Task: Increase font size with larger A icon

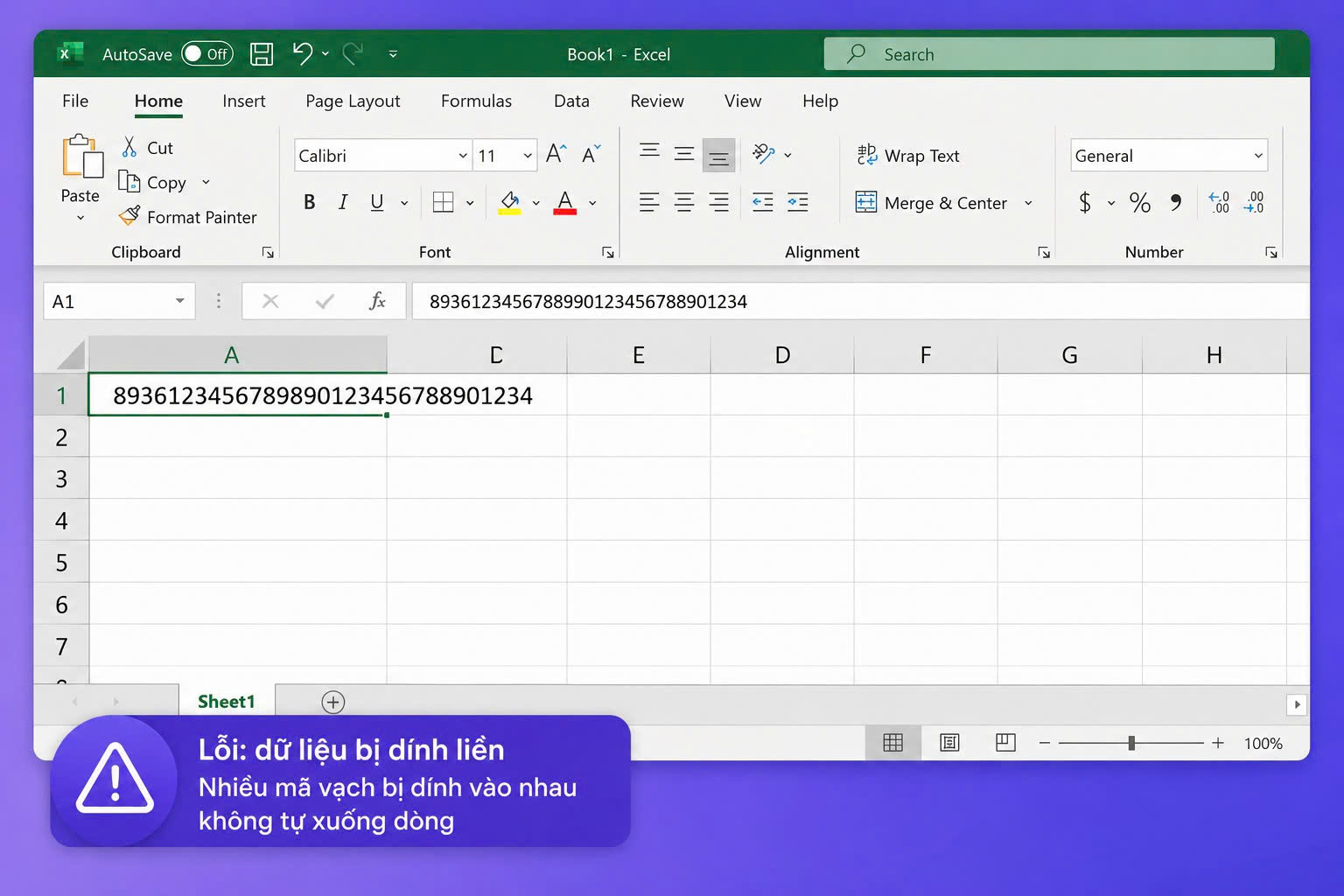Action: (556, 155)
